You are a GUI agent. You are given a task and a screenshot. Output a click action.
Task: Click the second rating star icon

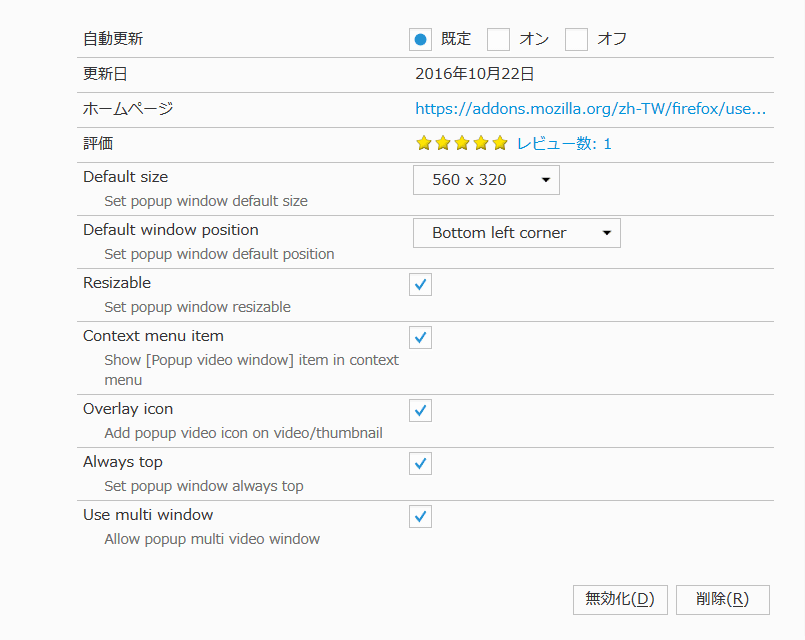pos(443,143)
